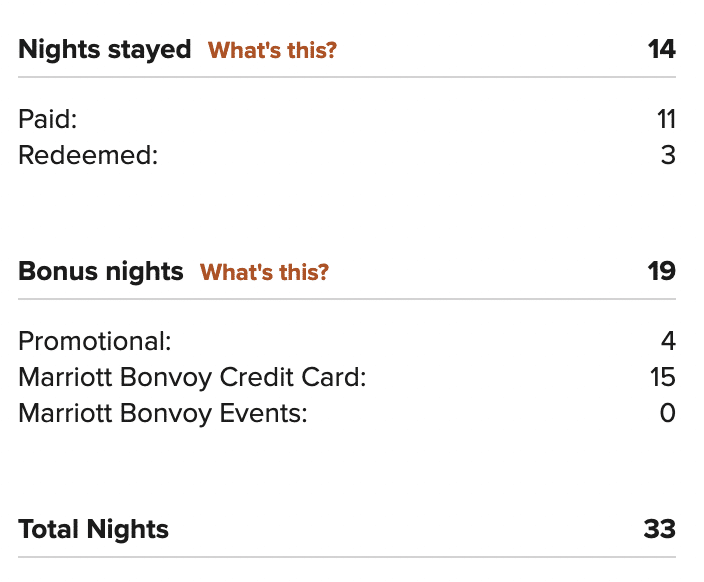Click the Paid label
Image resolution: width=704 pixels, height=582 pixels.
pos(48,120)
